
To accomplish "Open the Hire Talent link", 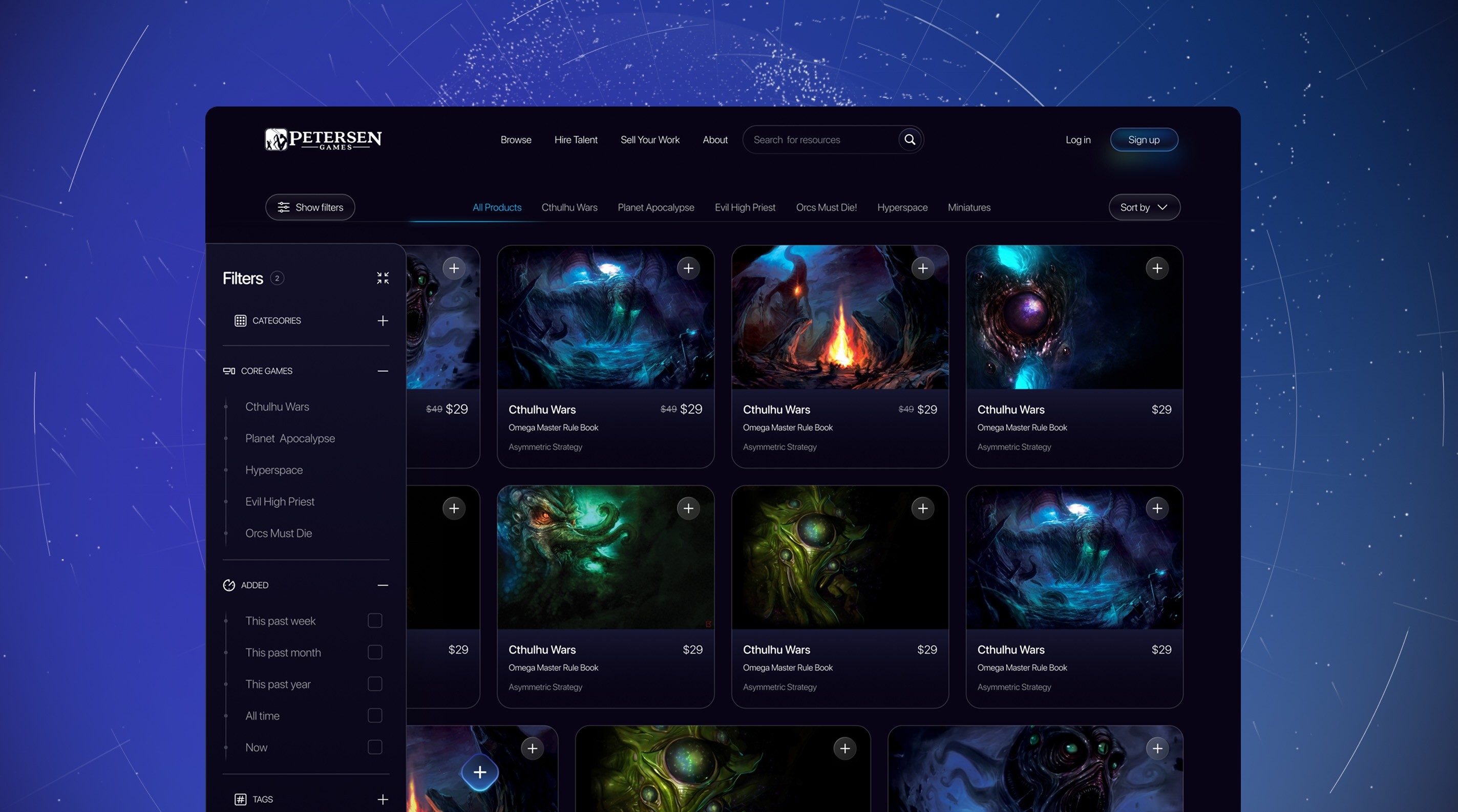I will click(x=576, y=140).
